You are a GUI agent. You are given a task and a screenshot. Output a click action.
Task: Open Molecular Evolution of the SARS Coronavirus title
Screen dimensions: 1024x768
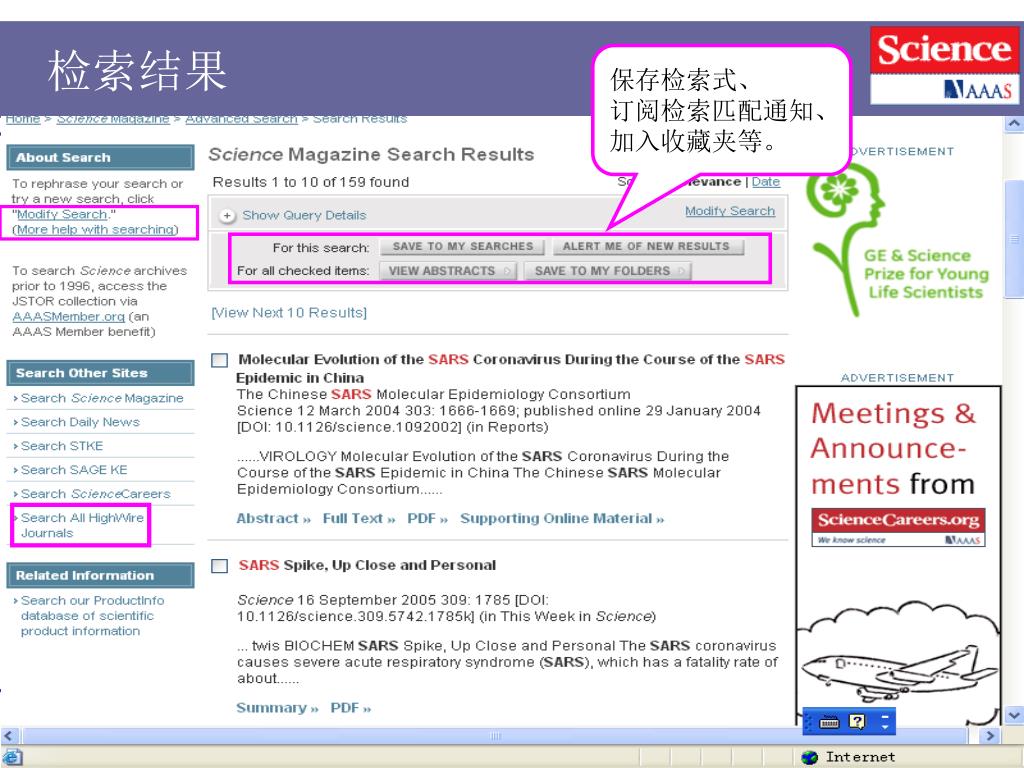click(x=511, y=368)
